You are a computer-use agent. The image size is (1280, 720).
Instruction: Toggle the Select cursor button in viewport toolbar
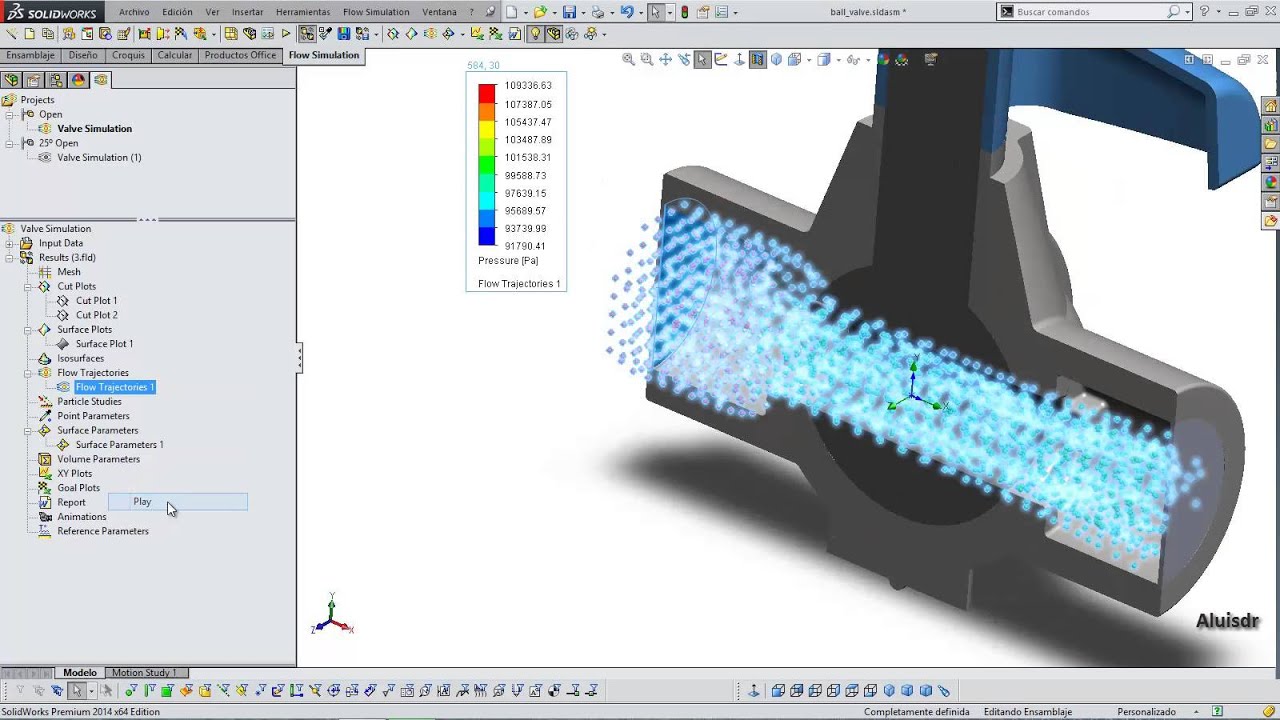tap(702, 60)
